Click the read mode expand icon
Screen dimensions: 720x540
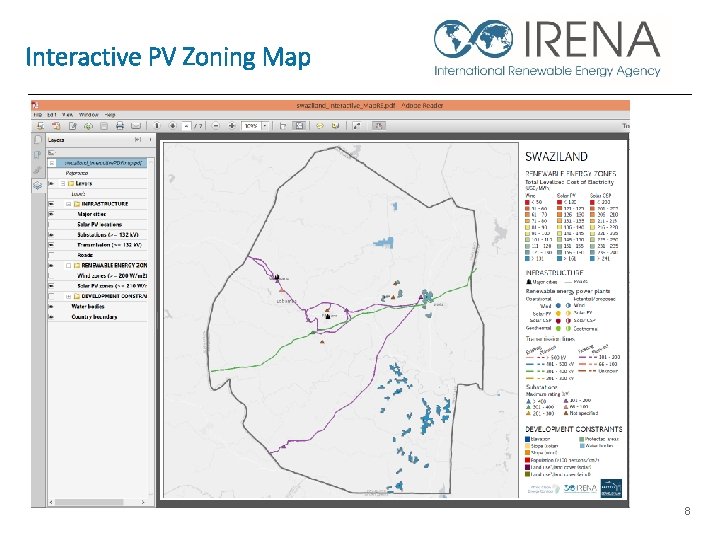pyautogui.click(x=357, y=125)
